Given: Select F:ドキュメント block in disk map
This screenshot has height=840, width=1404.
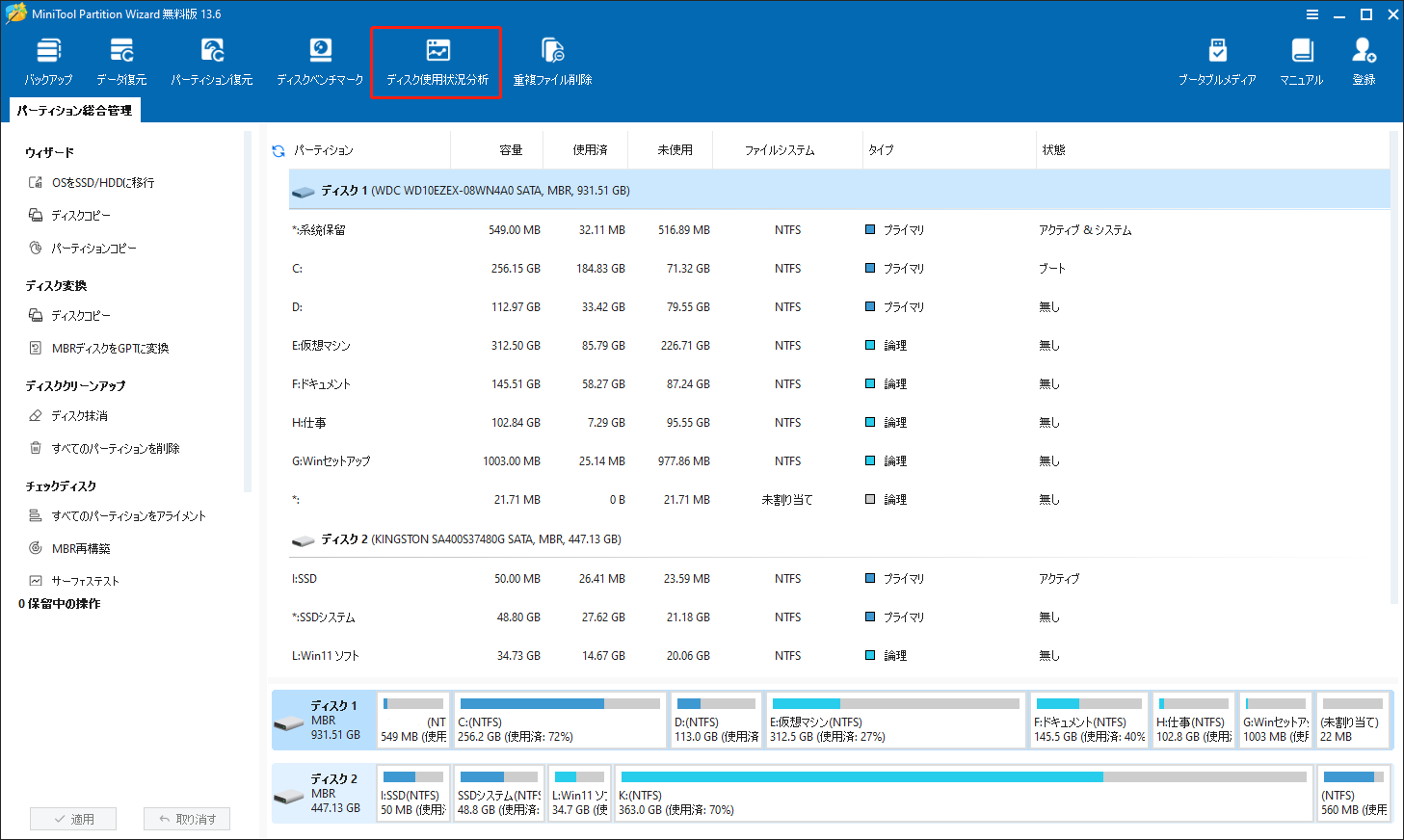Looking at the screenshot, I should tap(1089, 720).
